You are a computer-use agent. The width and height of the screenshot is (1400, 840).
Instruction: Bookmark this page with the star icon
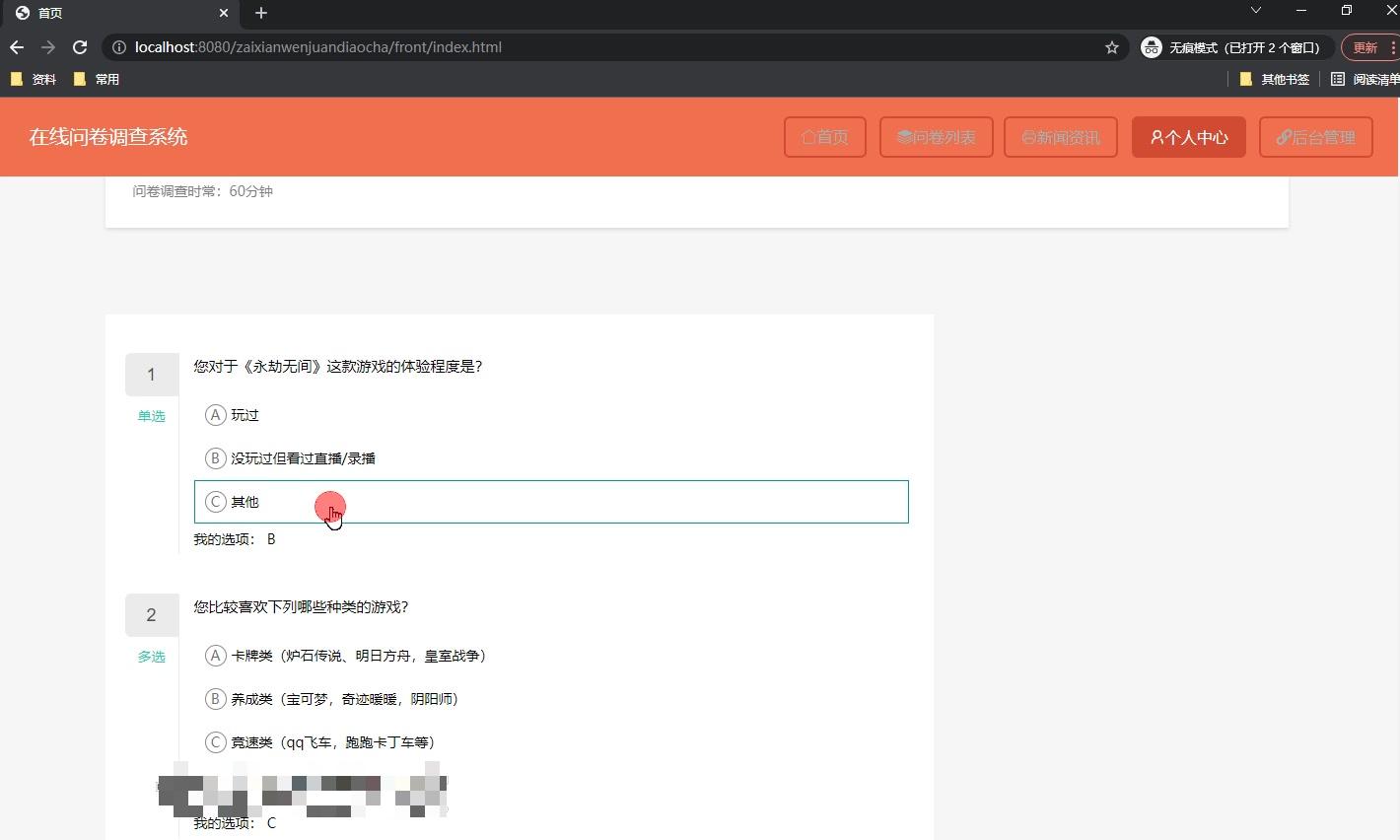[1112, 47]
